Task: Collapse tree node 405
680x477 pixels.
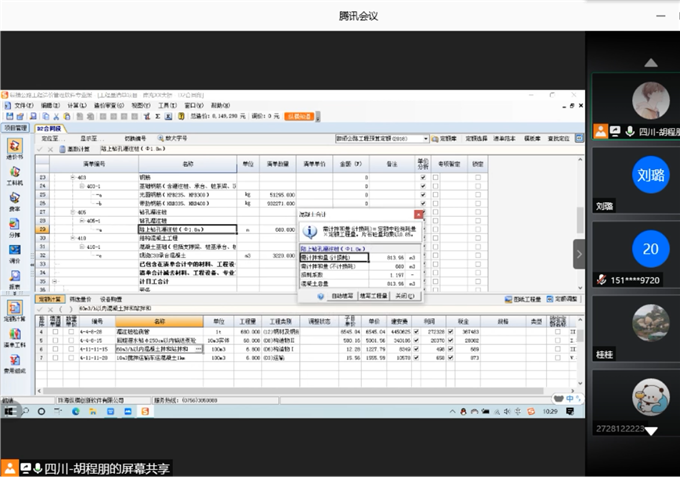Action: pos(73,212)
